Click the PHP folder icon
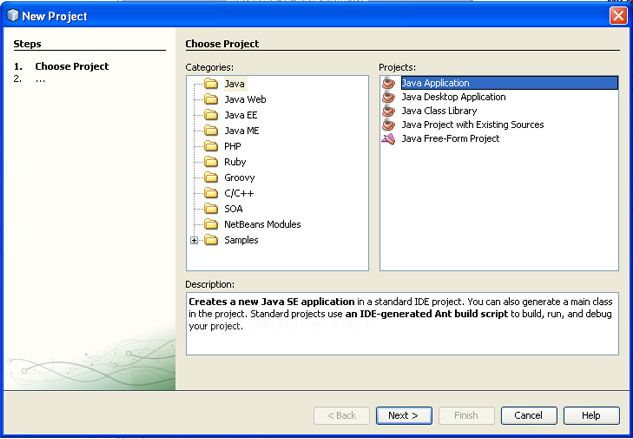 211,146
